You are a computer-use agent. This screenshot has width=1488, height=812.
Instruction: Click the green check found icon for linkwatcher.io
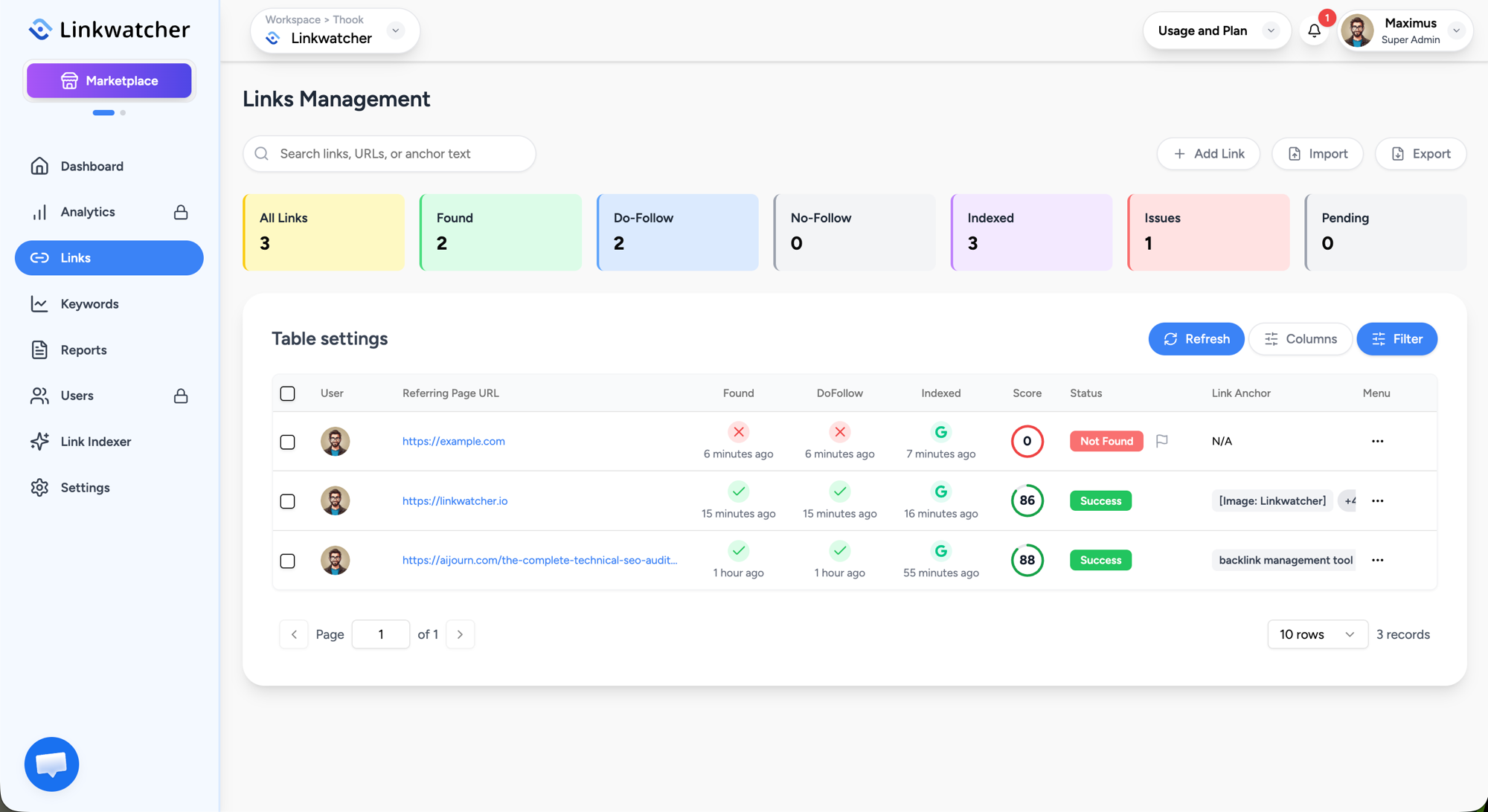[x=739, y=492]
